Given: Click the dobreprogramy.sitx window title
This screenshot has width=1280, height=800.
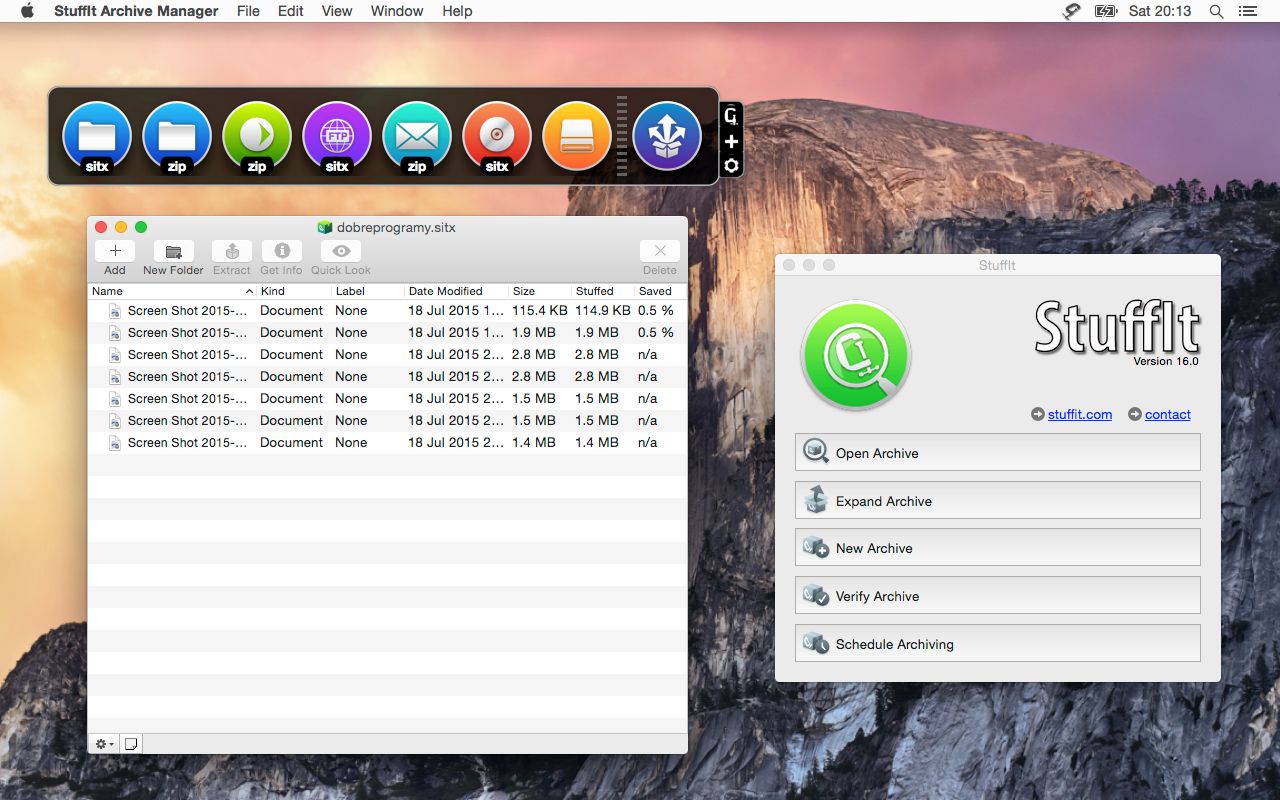Looking at the screenshot, I should click(396, 227).
